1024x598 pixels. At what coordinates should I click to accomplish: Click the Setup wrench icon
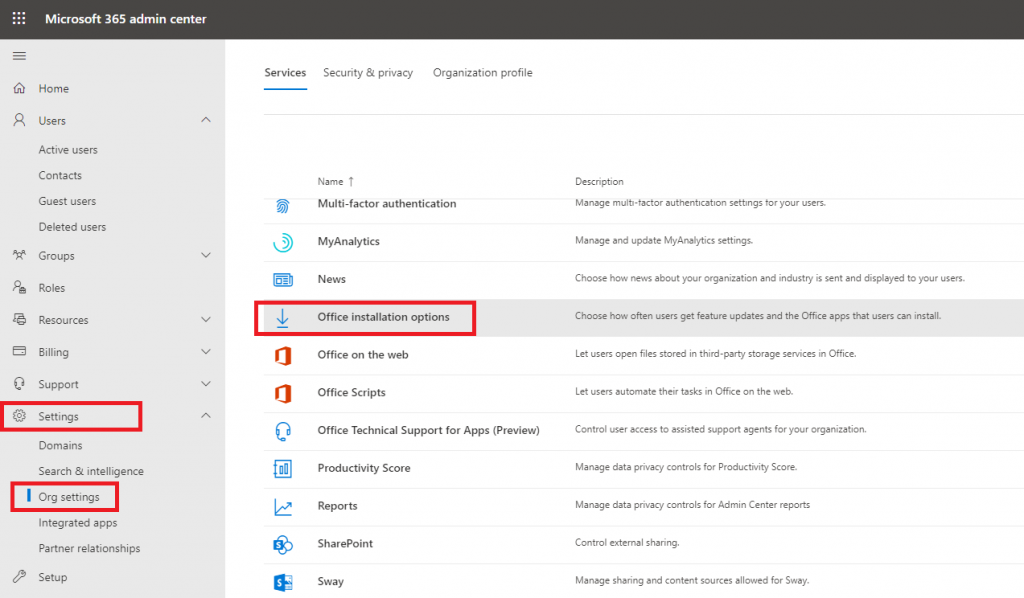(x=20, y=576)
